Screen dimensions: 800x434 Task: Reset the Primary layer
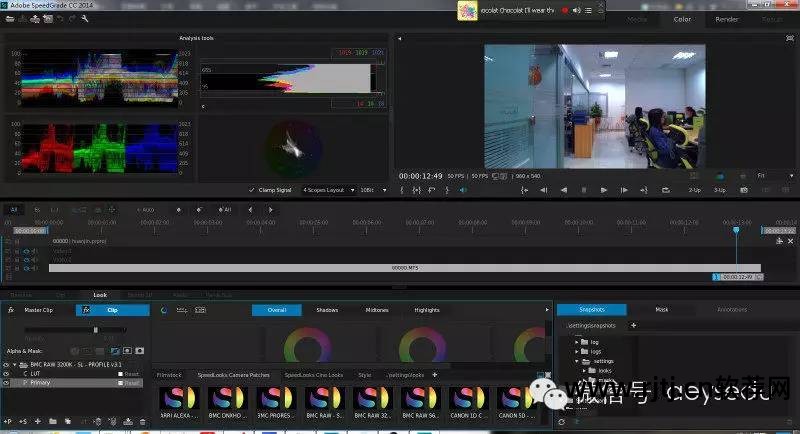pyautogui.click(x=131, y=383)
